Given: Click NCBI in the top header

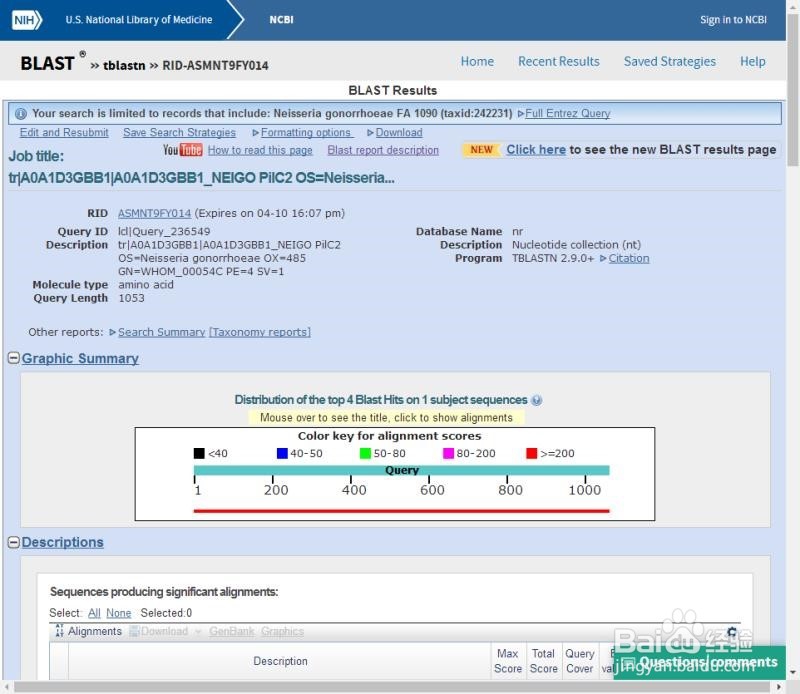Looking at the screenshot, I should (281, 20).
